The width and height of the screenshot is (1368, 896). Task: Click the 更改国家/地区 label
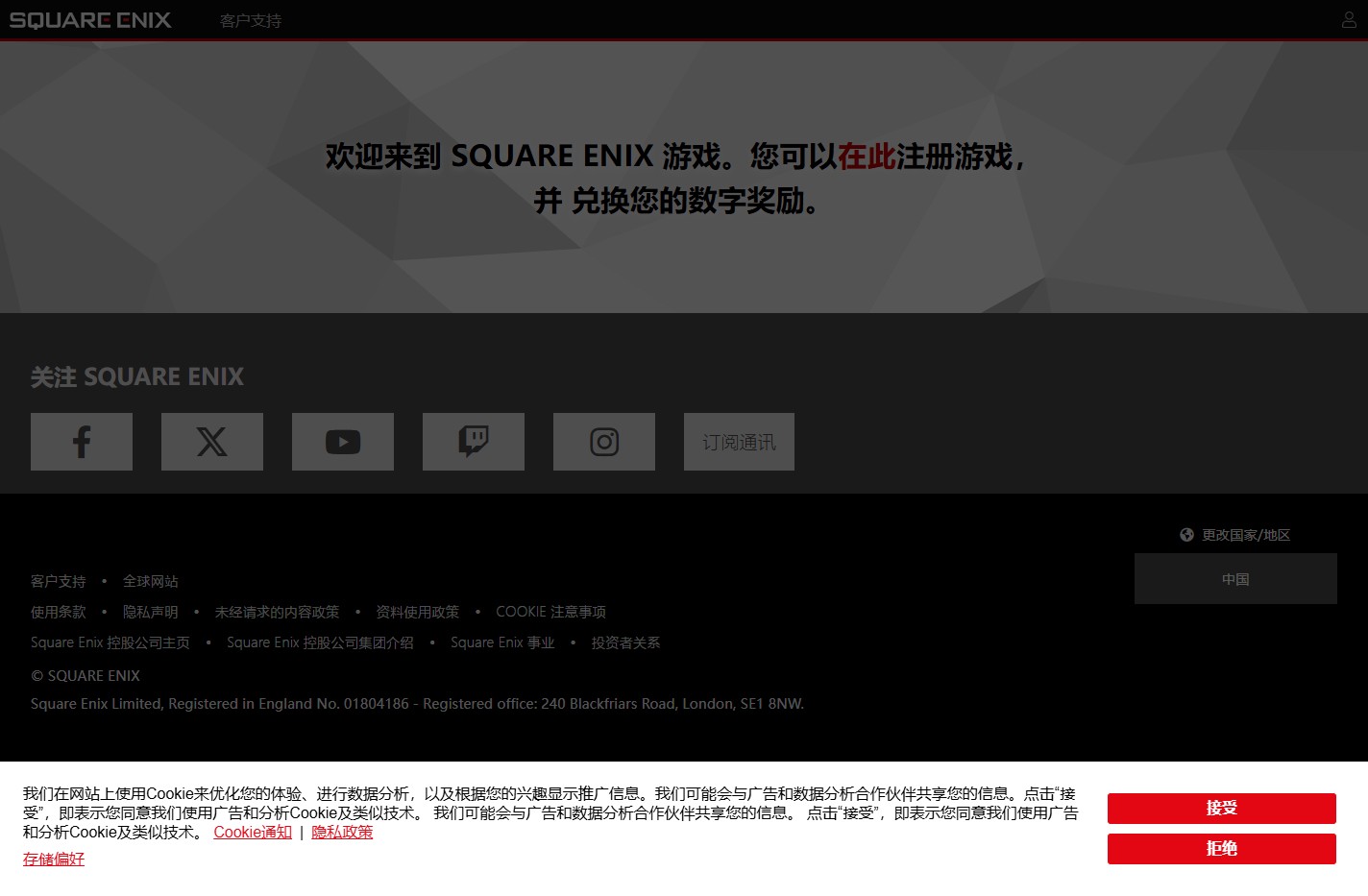[x=1246, y=535]
